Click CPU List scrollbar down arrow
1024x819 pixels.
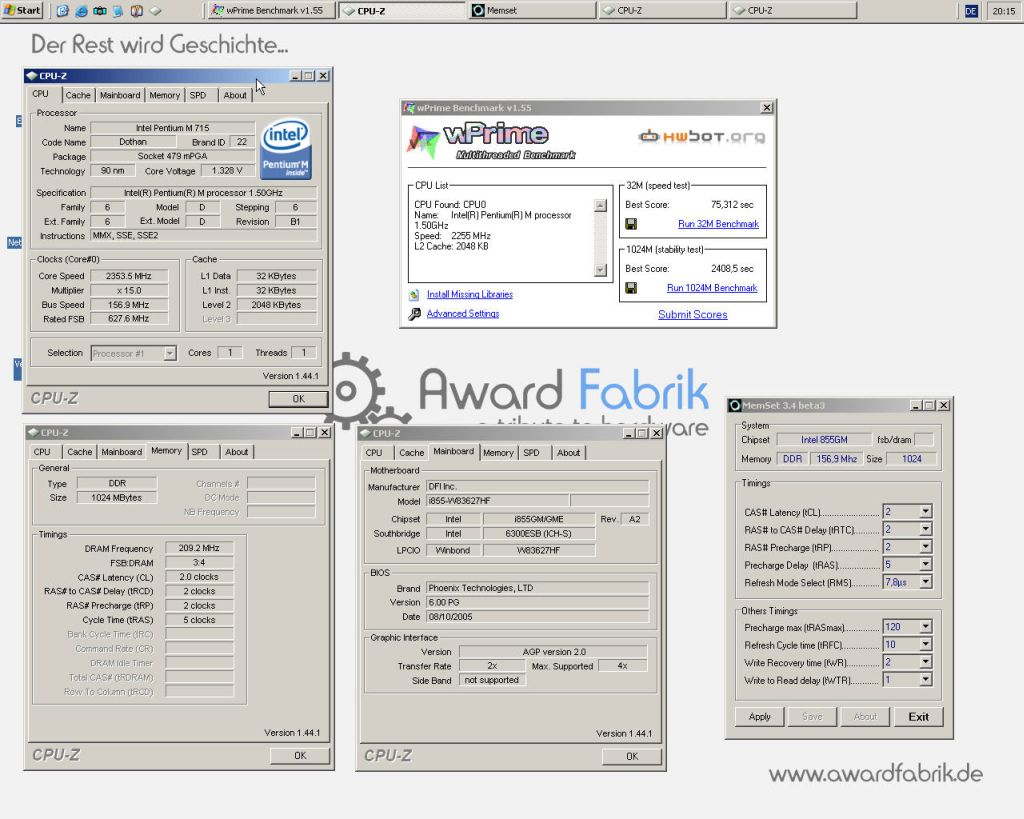600,270
